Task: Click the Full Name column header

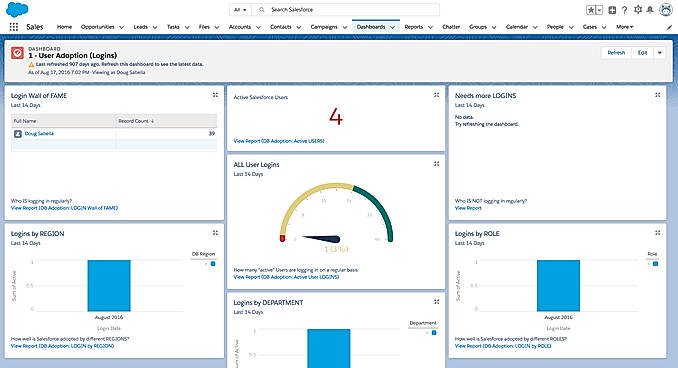Action: [64, 121]
